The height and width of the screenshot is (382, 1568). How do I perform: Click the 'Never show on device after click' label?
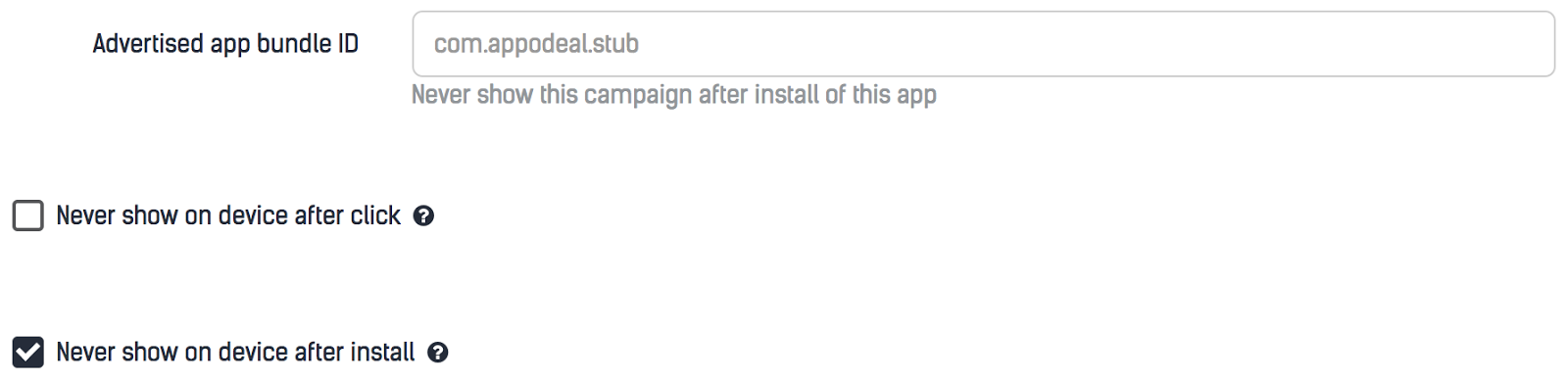228,215
